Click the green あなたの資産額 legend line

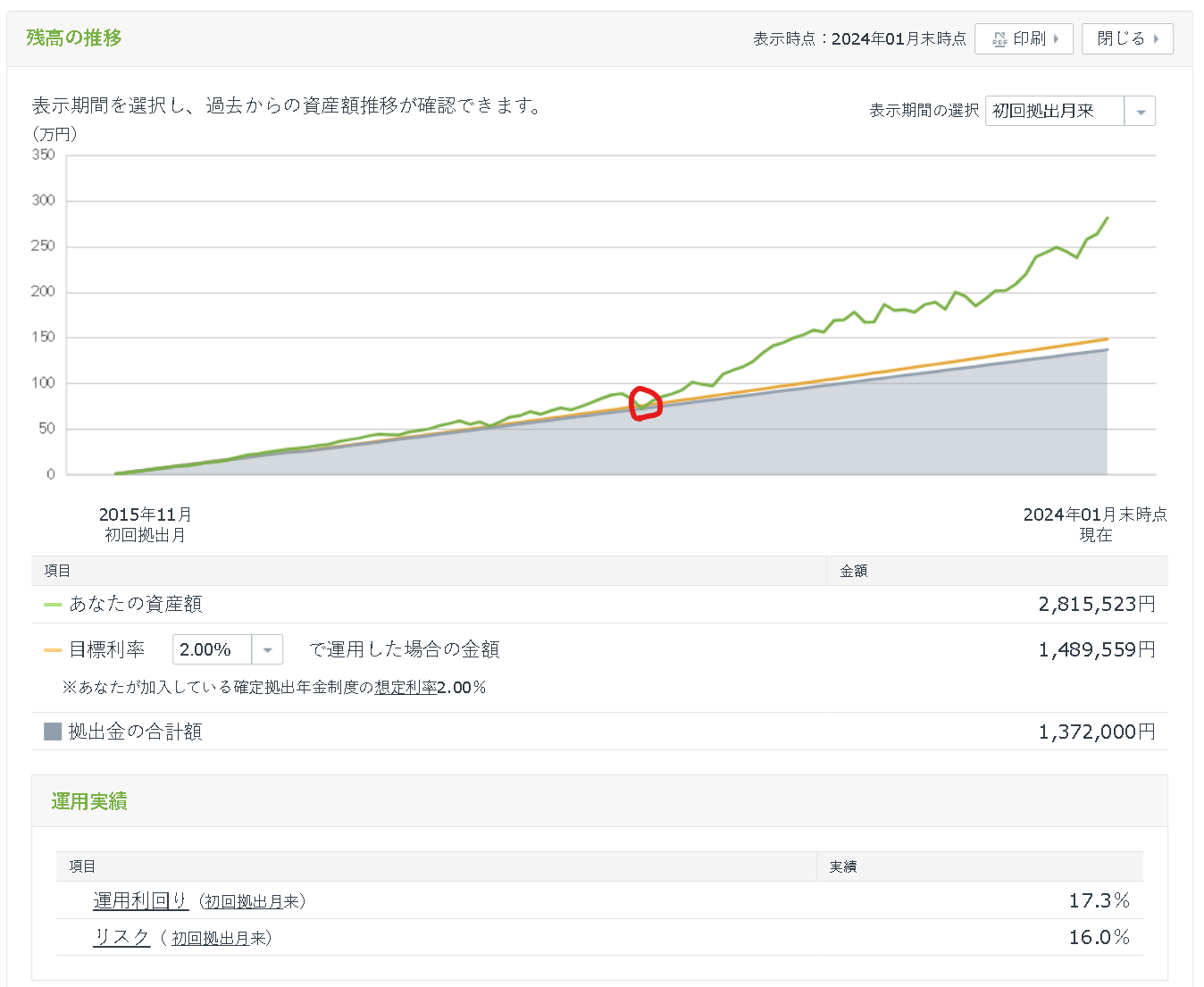(x=53, y=605)
